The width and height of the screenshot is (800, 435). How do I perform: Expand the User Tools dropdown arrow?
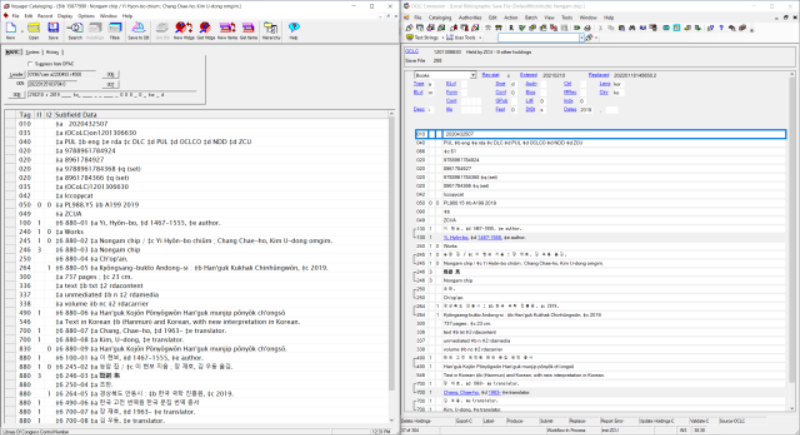tap(480, 38)
